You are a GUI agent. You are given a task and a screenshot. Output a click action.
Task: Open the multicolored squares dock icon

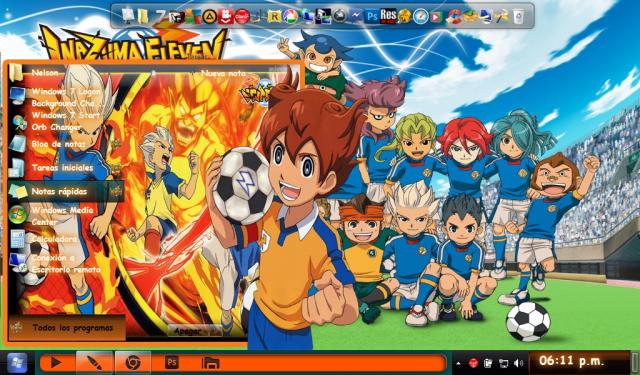click(x=193, y=17)
